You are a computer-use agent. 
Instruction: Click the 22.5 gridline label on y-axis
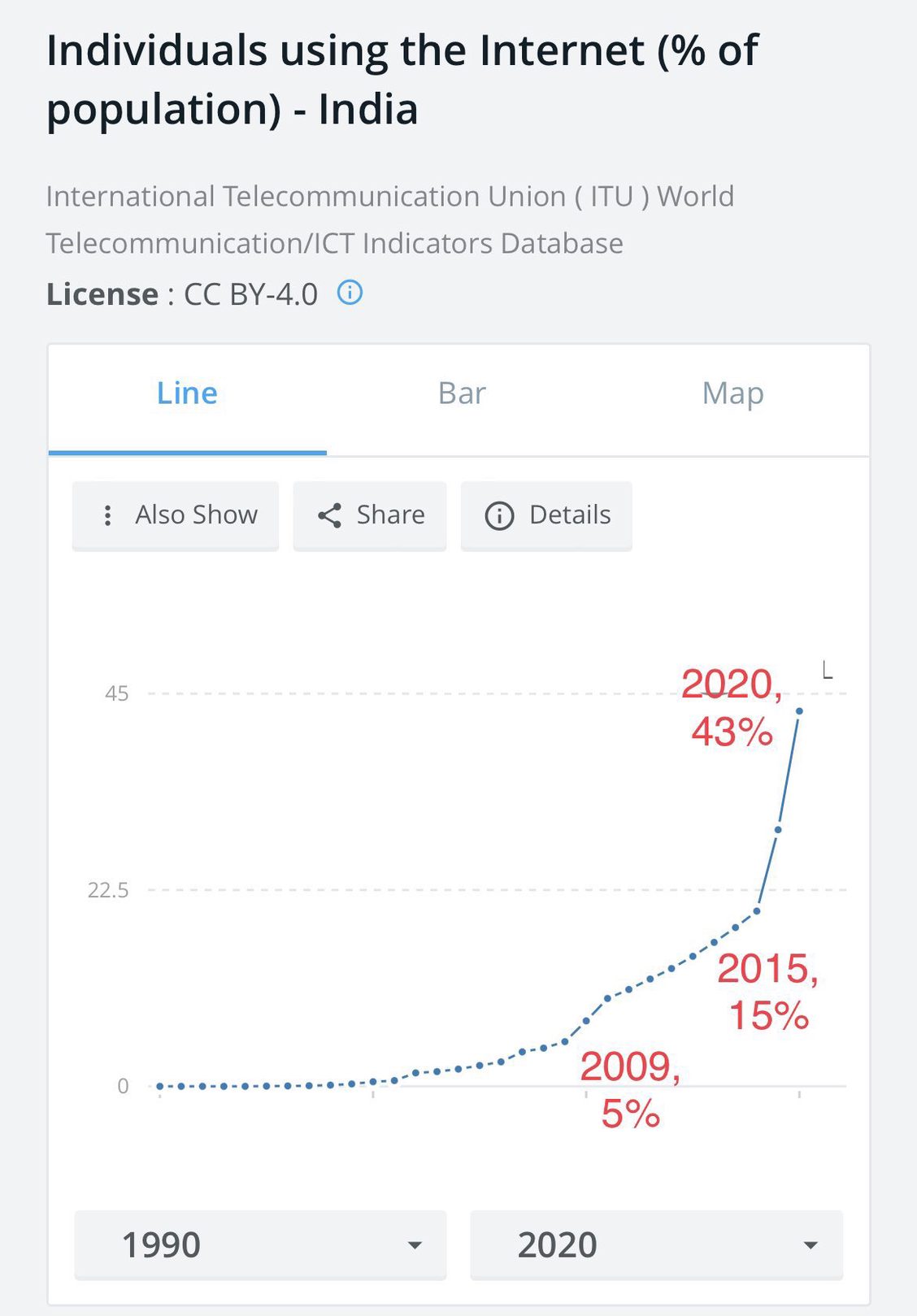pos(109,890)
